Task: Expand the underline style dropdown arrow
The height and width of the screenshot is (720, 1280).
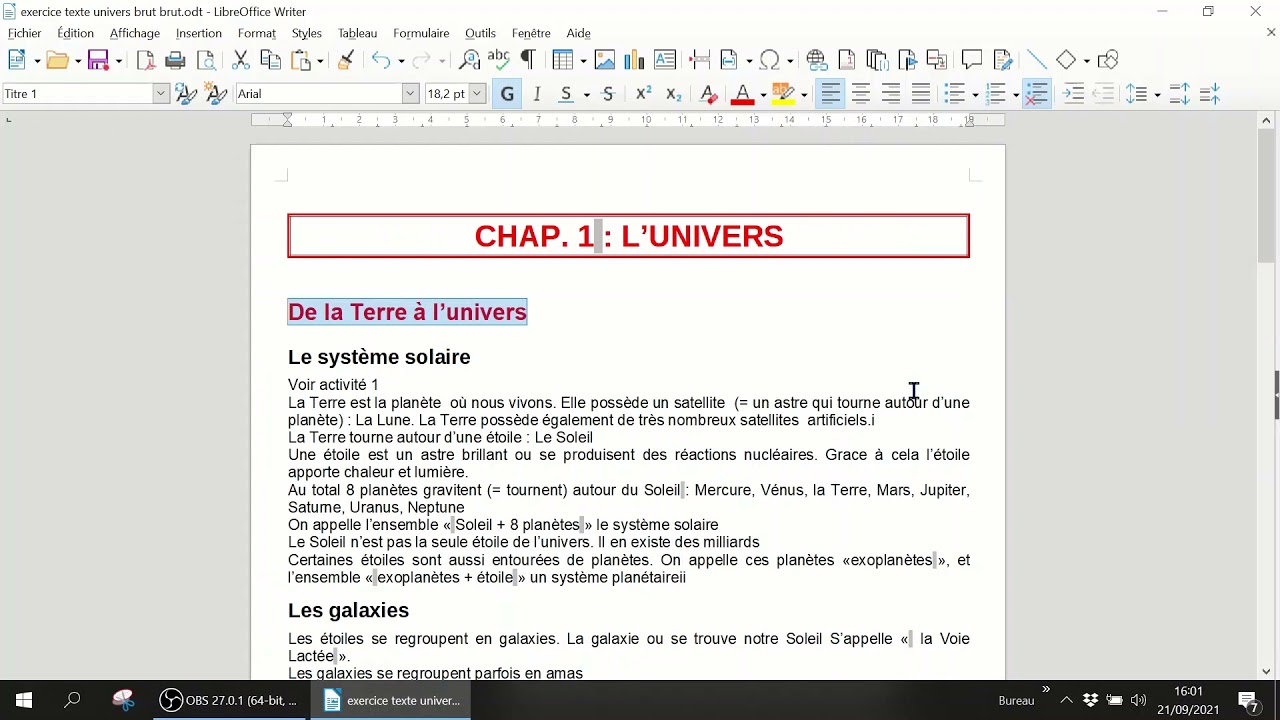Action: (x=587, y=95)
